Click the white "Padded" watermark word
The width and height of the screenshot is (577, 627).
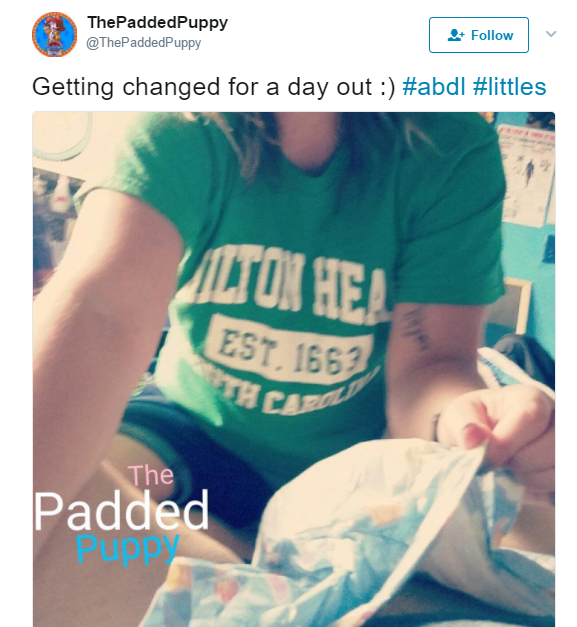122,511
